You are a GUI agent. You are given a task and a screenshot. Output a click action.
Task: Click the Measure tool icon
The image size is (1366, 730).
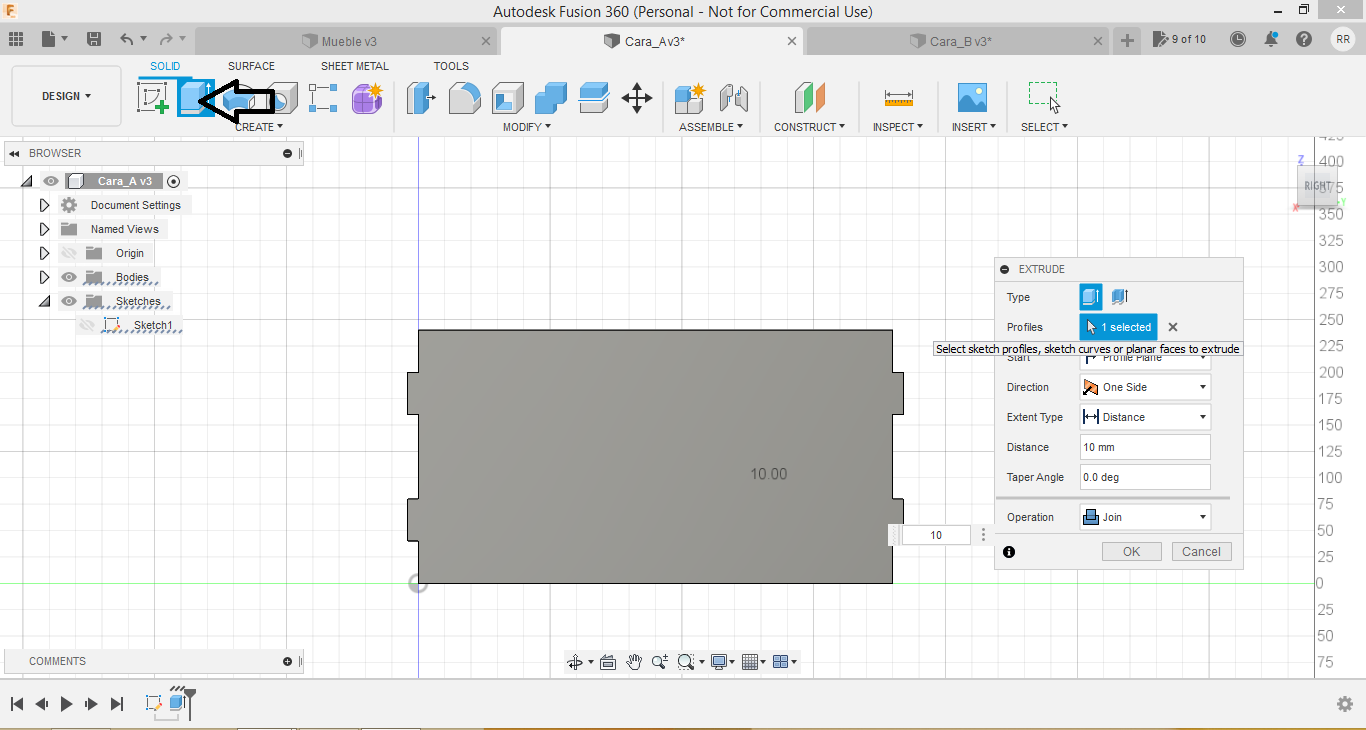coord(898,98)
